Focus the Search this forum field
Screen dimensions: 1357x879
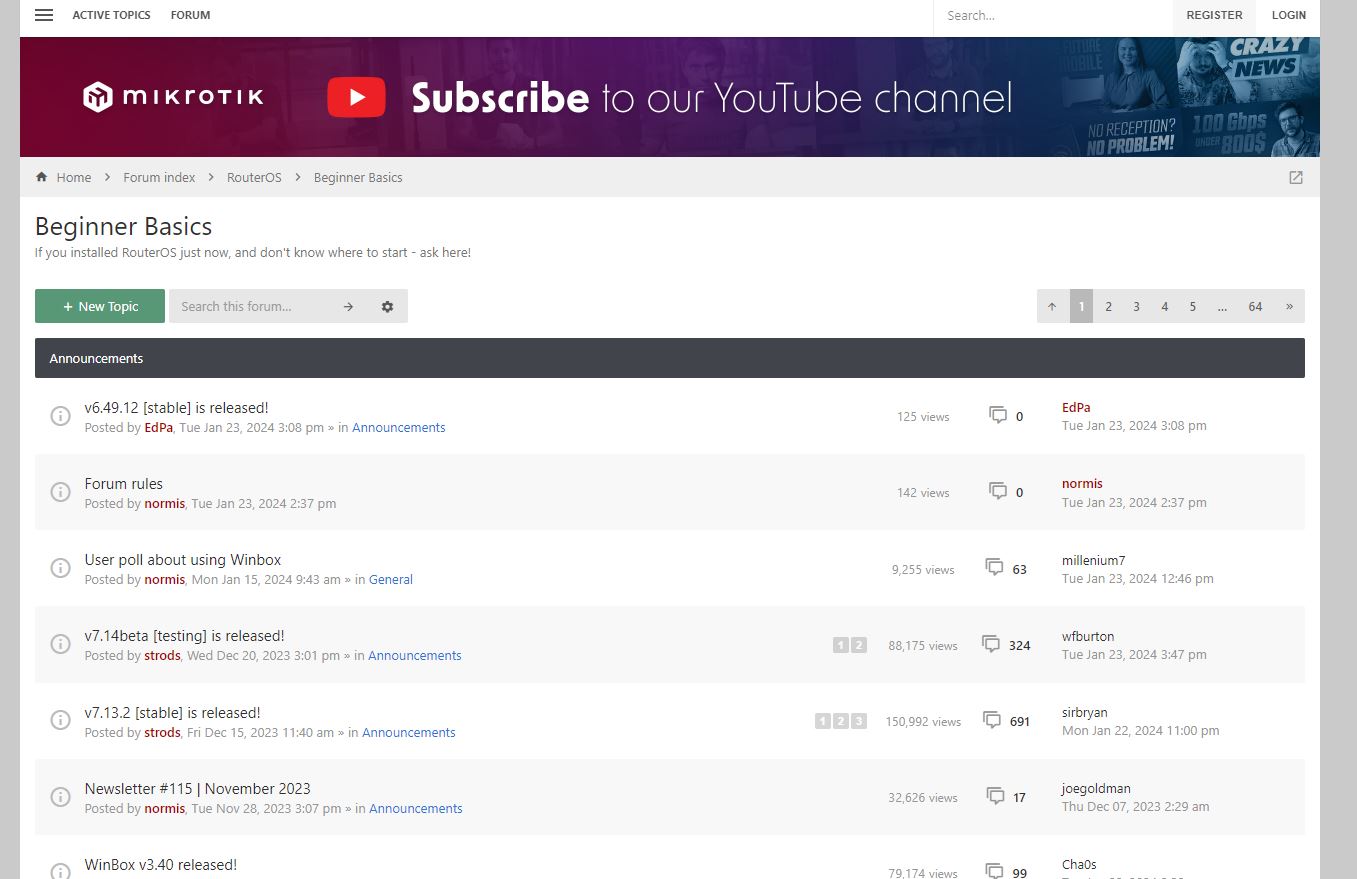251,306
